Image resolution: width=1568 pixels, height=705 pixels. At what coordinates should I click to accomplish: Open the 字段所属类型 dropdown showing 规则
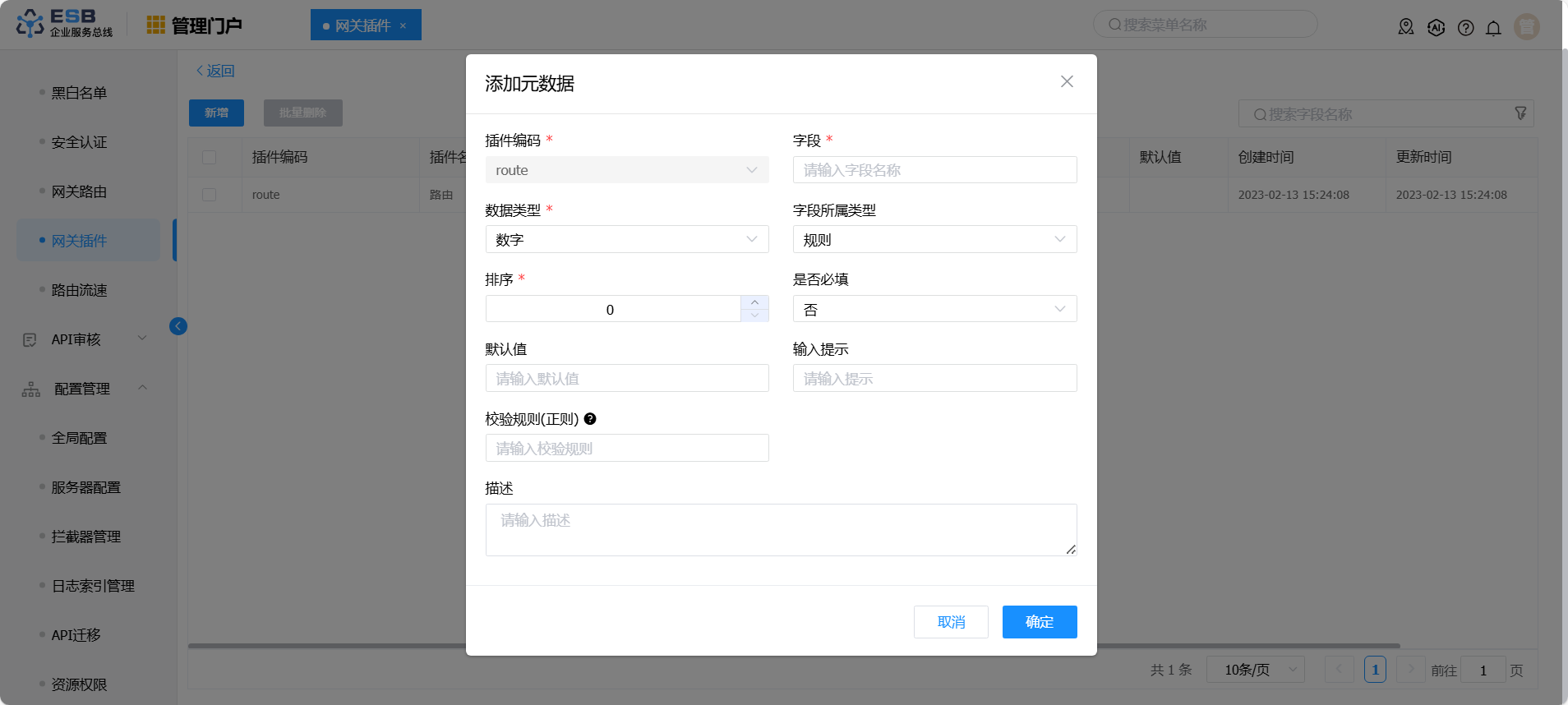(x=935, y=239)
